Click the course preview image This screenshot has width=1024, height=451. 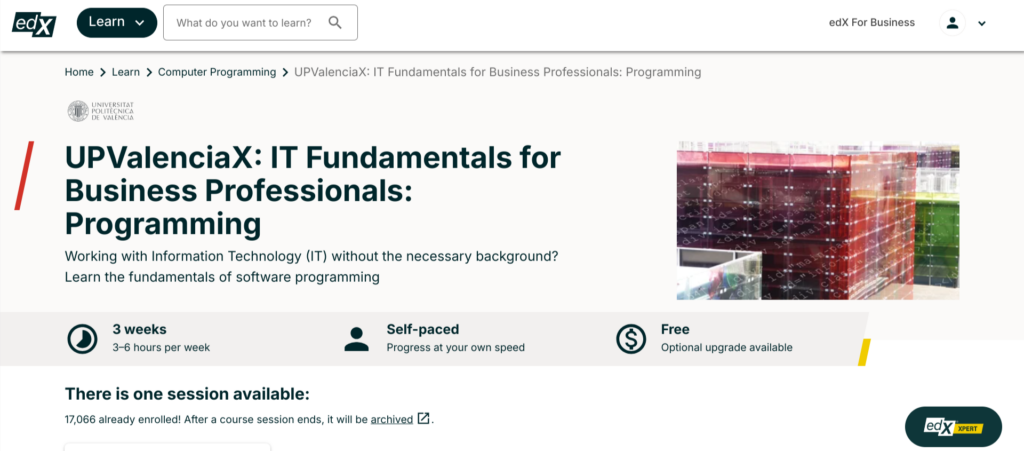coord(817,220)
